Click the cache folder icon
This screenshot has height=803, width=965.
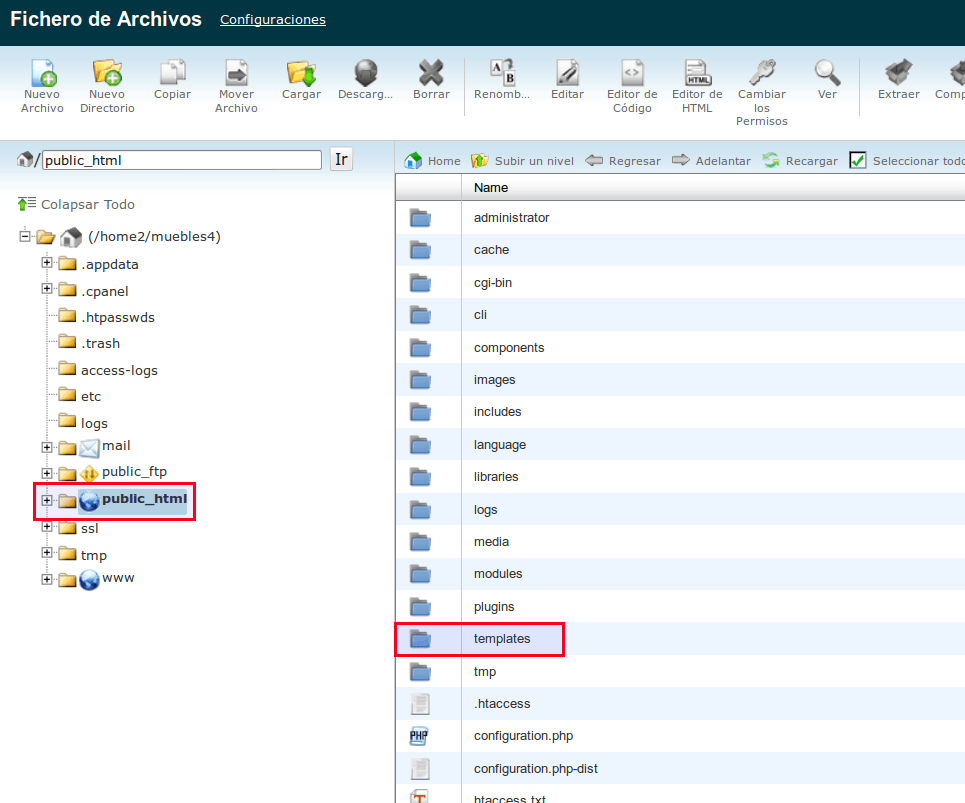click(x=420, y=250)
